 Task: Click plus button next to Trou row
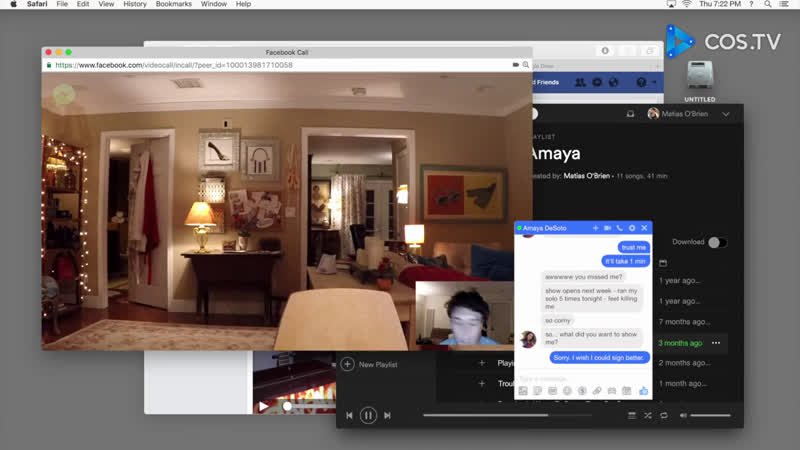click(x=482, y=383)
